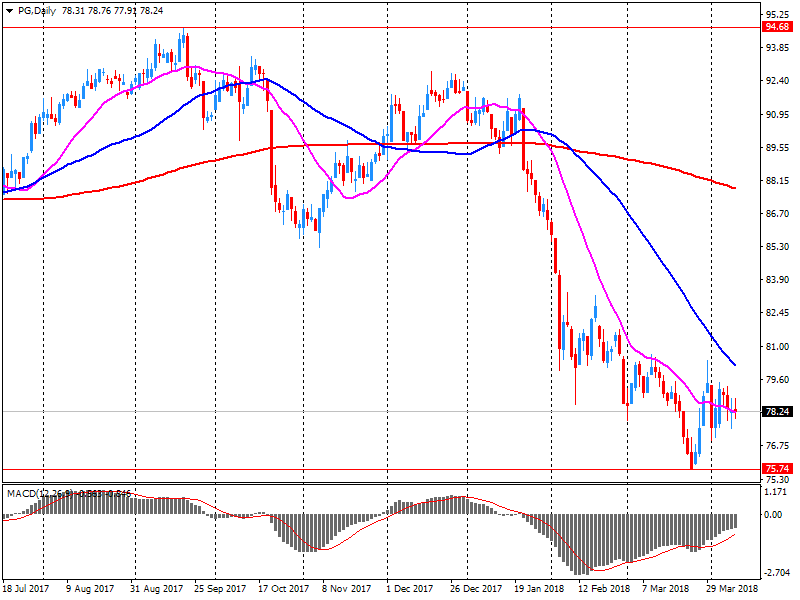Click the 82.45 price scale value
This screenshot has width=800, height=600.
[x=778, y=313]
